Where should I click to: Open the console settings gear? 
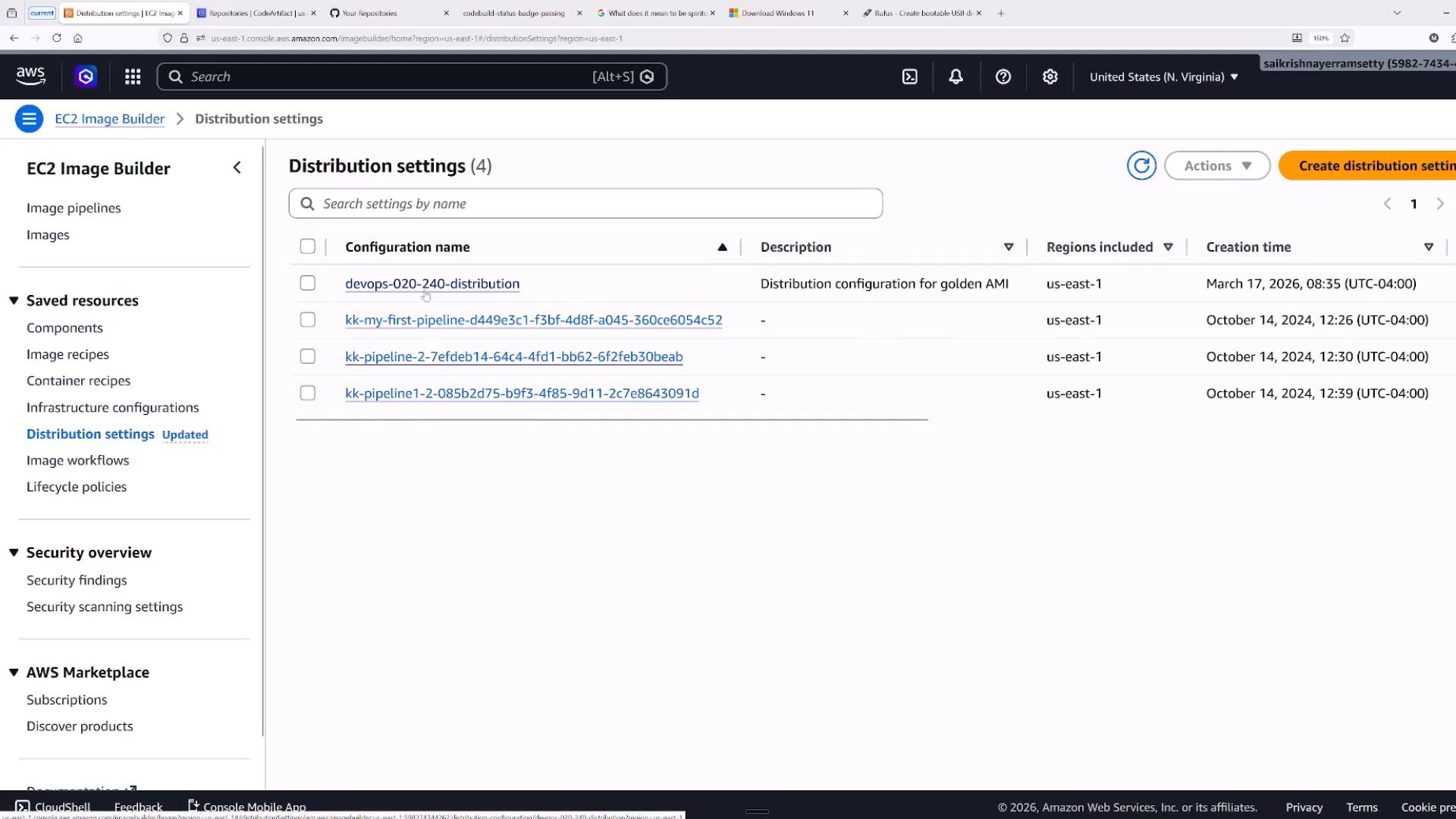(1050, 77)
